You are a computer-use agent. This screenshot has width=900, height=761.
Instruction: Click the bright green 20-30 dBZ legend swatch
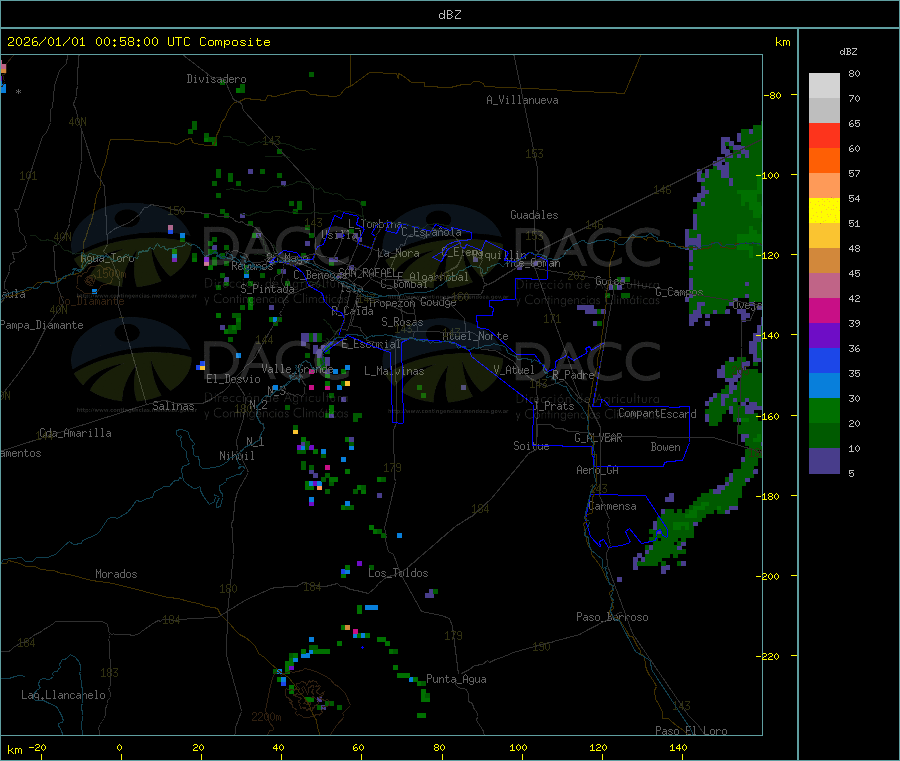[x=824, y=410]
